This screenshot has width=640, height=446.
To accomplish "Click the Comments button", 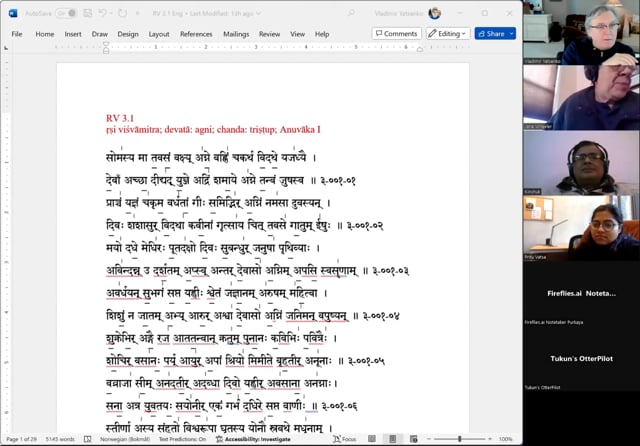I will pos(397,33).
